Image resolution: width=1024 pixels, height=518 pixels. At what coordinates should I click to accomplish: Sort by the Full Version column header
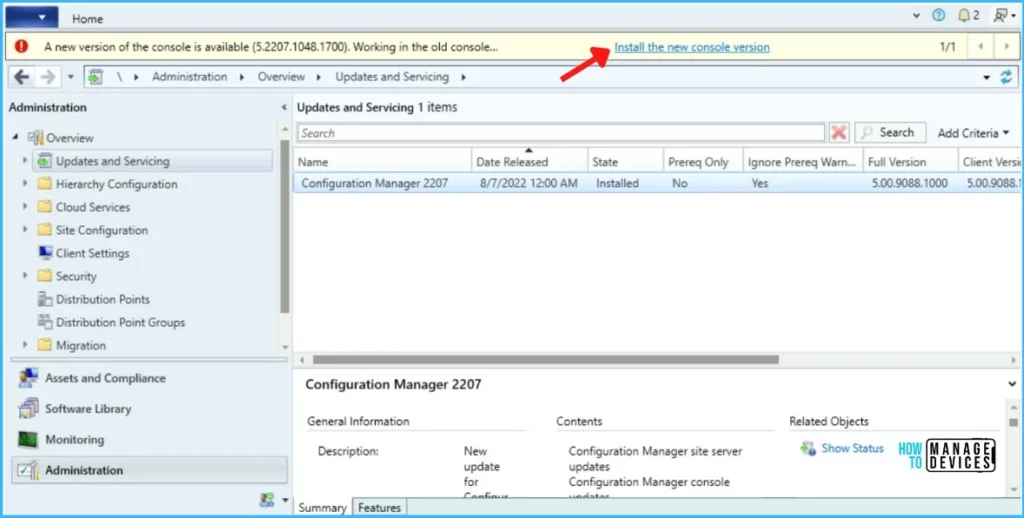(x=910, y=162)
